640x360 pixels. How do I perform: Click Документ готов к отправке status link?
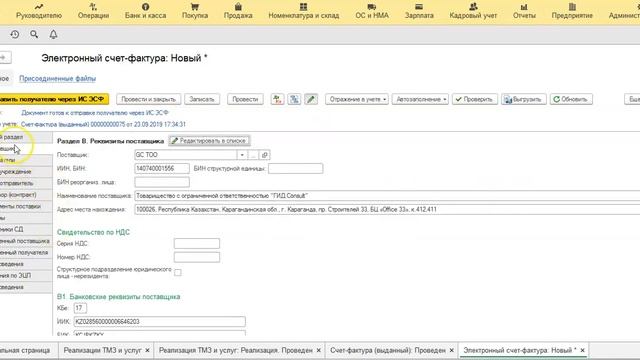coord(95,113)
